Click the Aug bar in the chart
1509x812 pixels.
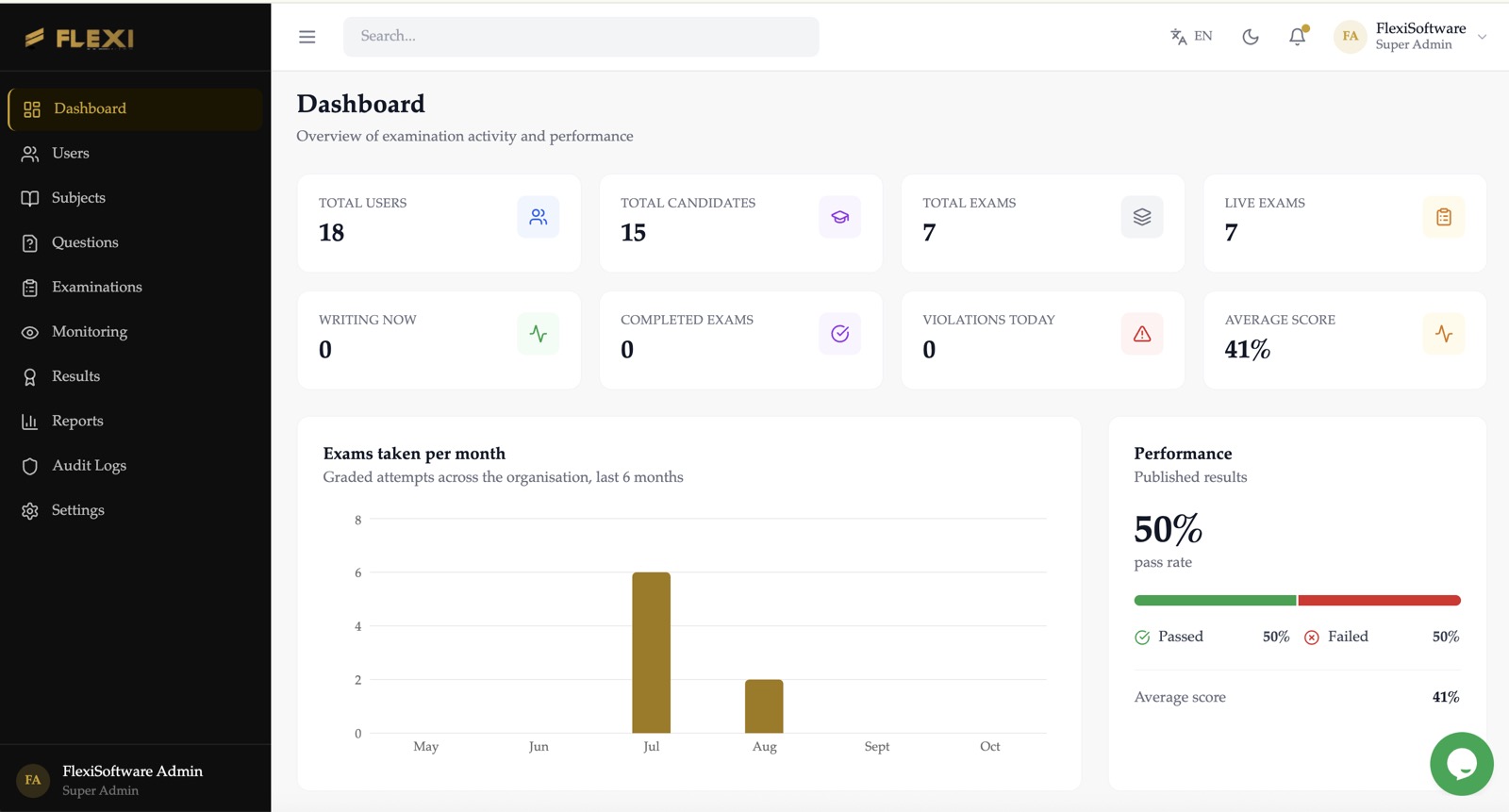pos(764,706)
